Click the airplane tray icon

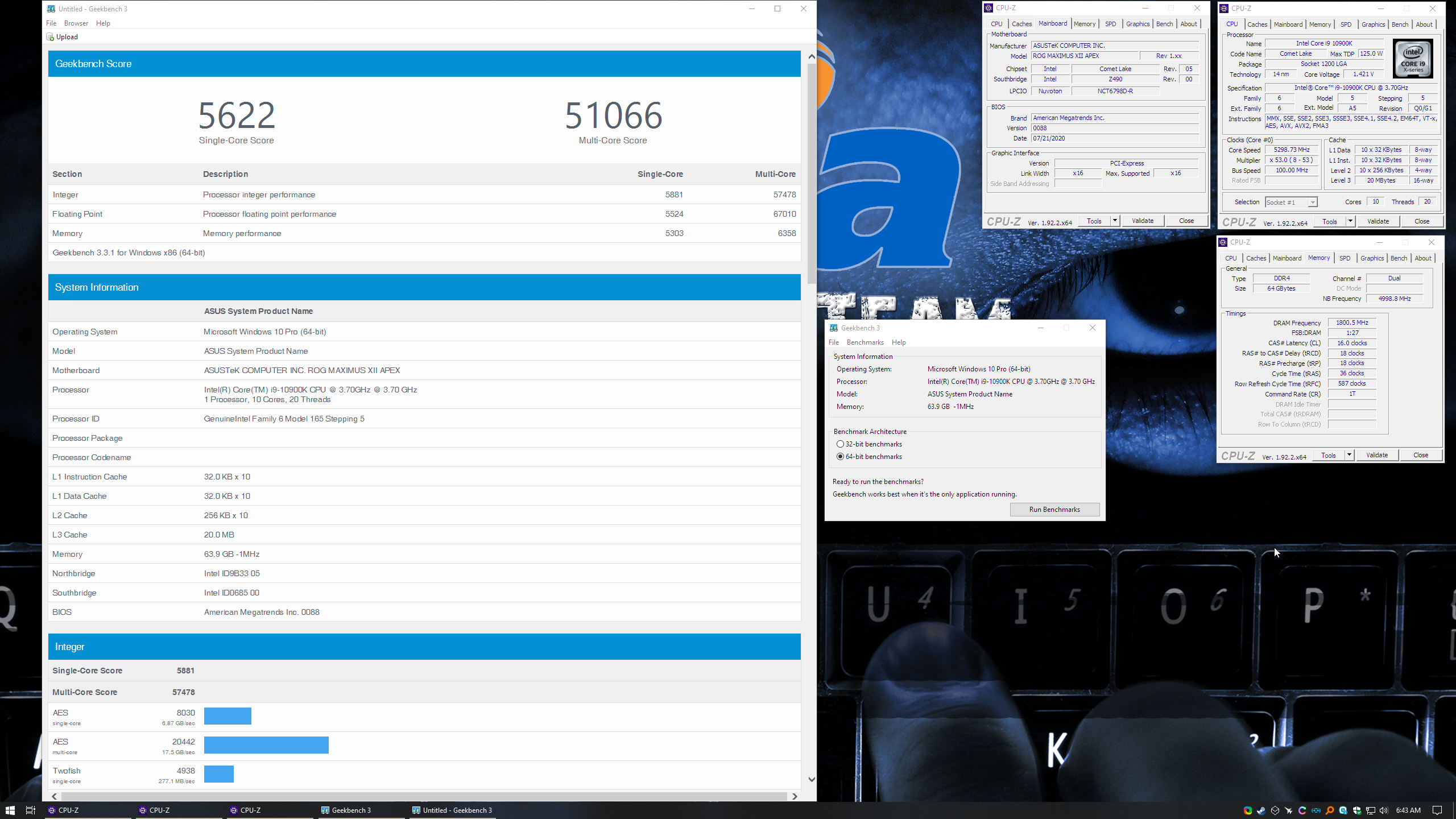[1289, 810]
